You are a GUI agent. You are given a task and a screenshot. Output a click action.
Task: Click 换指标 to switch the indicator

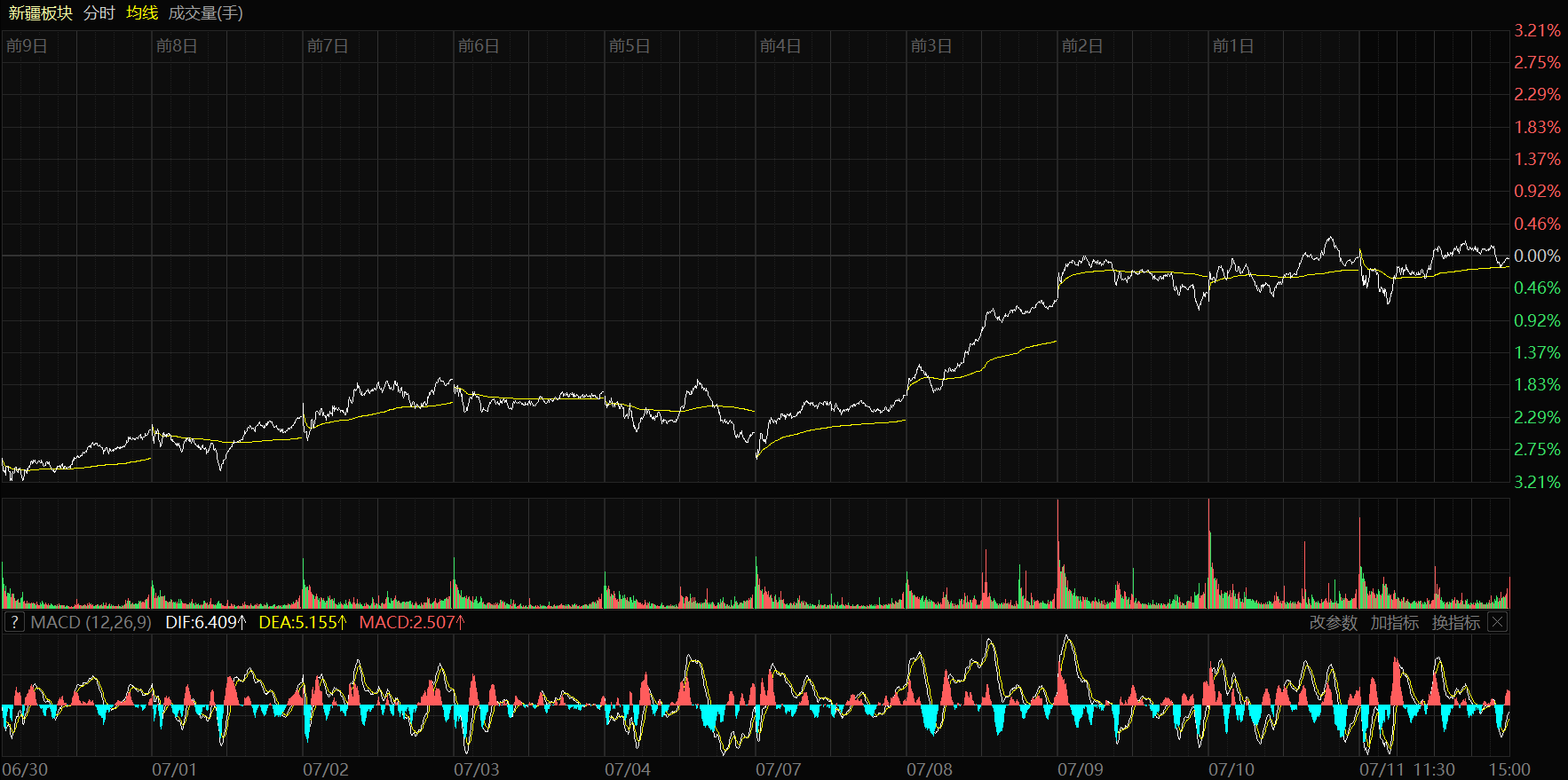pyautogui.click(x=1455, y=623)
